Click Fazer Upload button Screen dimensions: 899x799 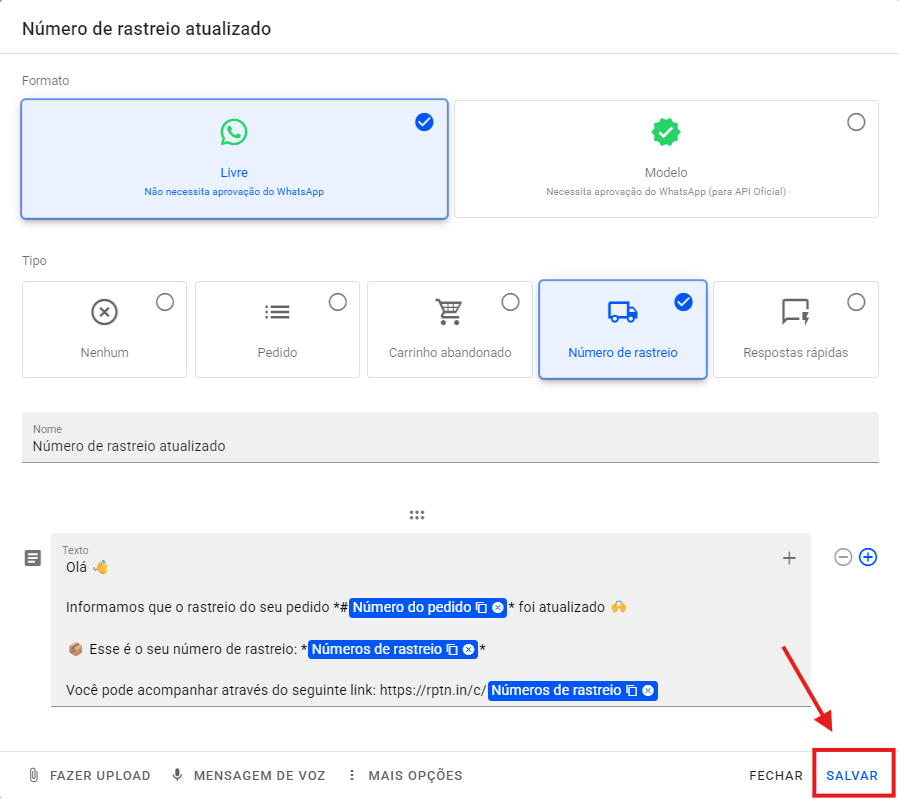[89, 775]
